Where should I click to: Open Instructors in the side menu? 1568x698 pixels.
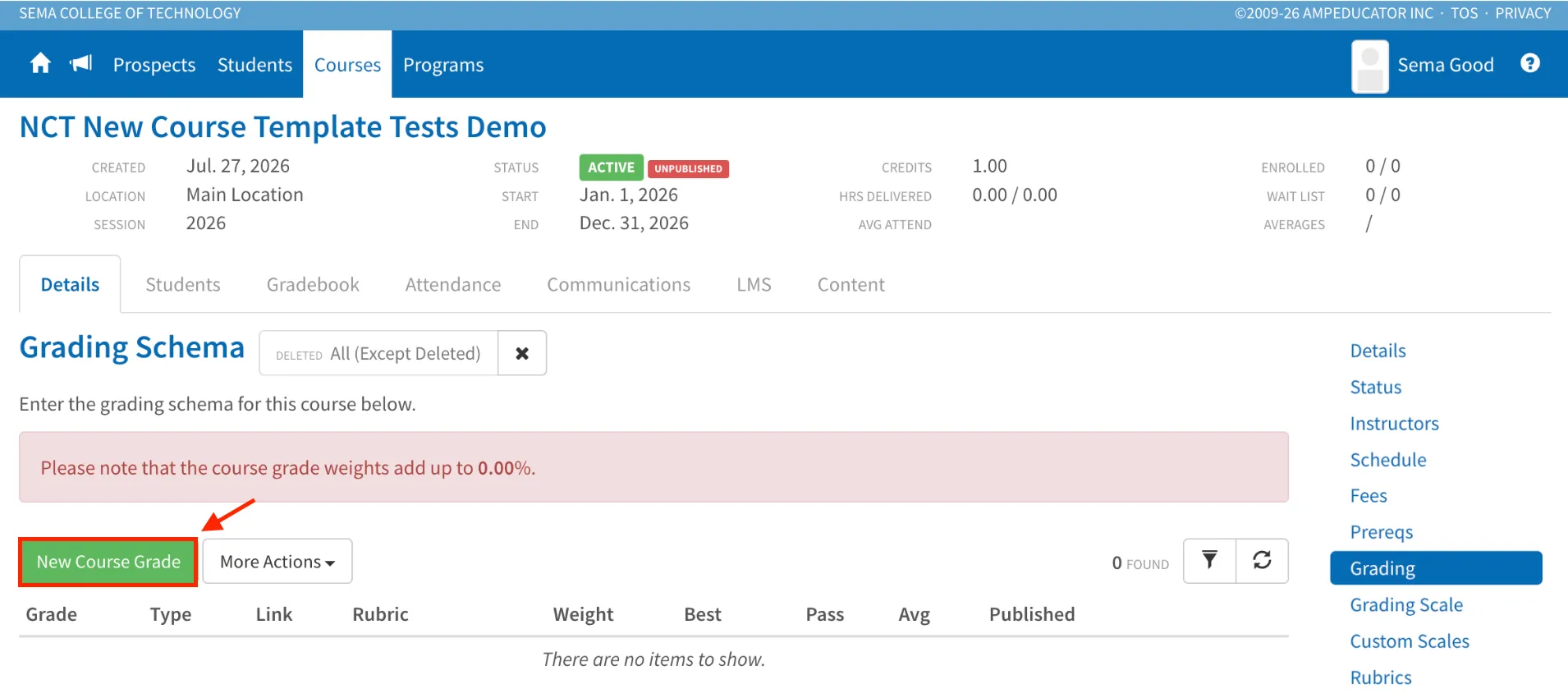point(1395,423)
